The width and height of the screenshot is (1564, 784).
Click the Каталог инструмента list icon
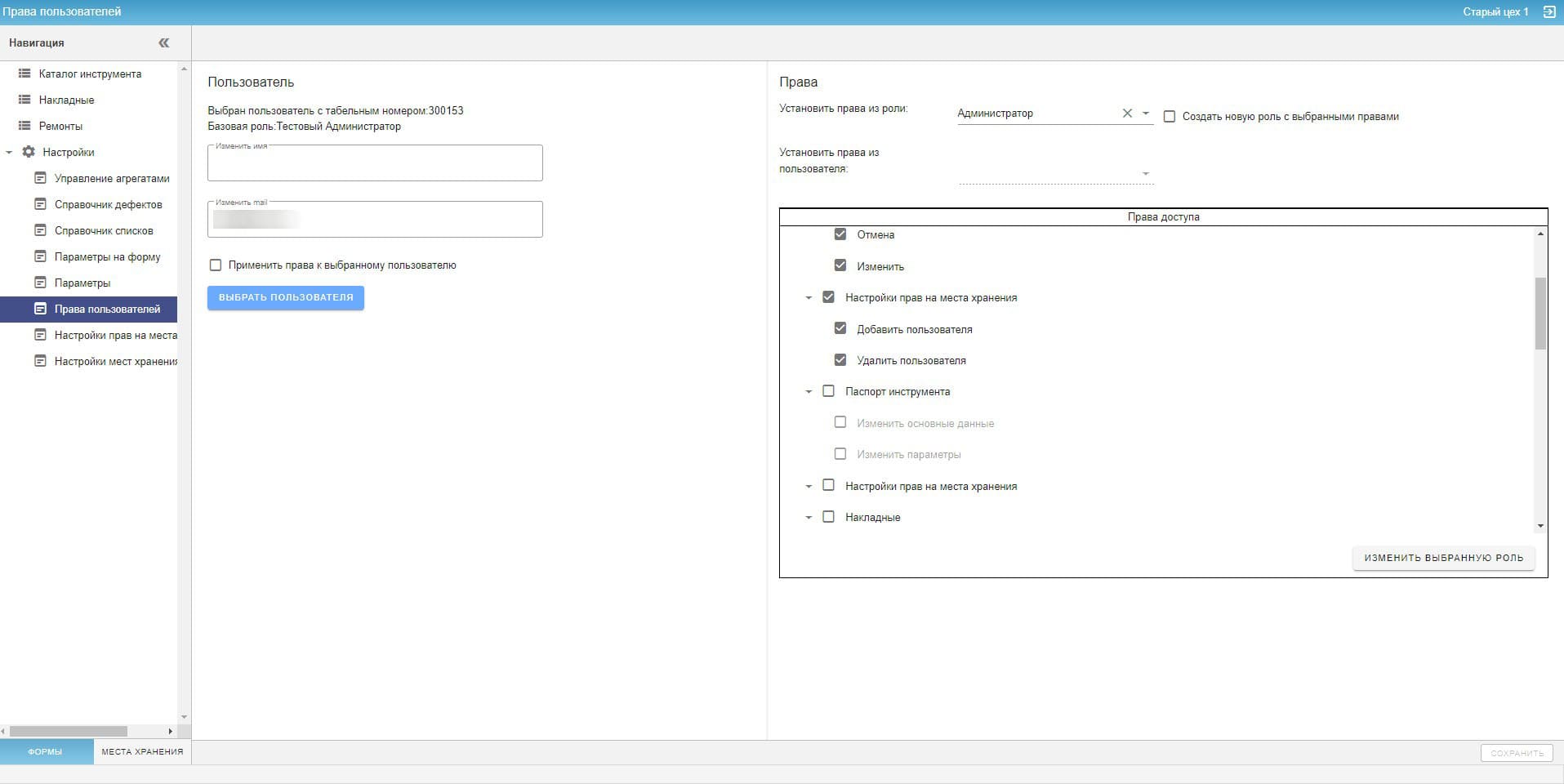coord(25,73)
